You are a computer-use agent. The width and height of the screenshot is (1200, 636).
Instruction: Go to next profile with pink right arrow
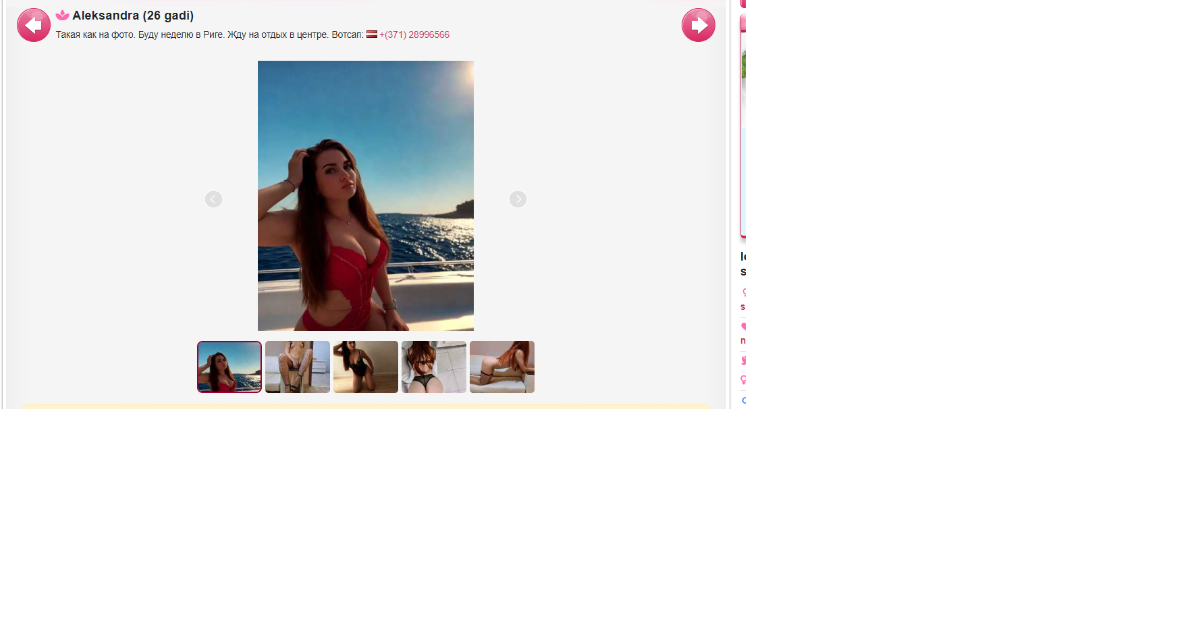pos(699,25)
